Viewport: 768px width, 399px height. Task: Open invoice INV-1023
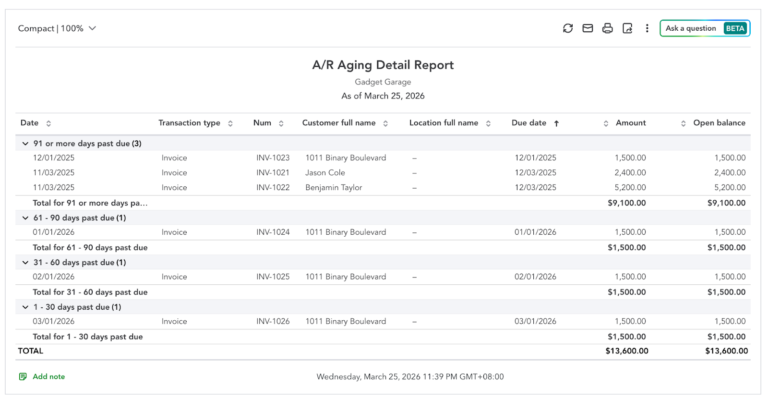[273, 158]
